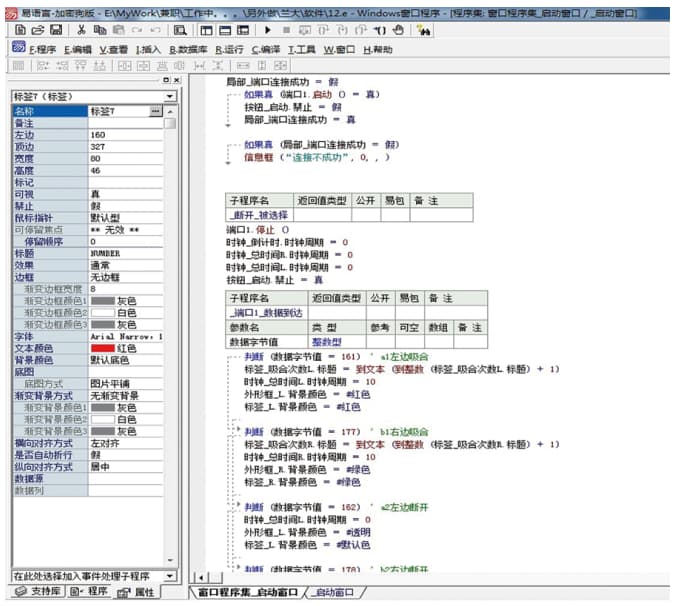Viewport: 678px width, 606px height.
Task: Click the Center horizontally in window icon
Action: pyautogui.click(x=125, y=66)
